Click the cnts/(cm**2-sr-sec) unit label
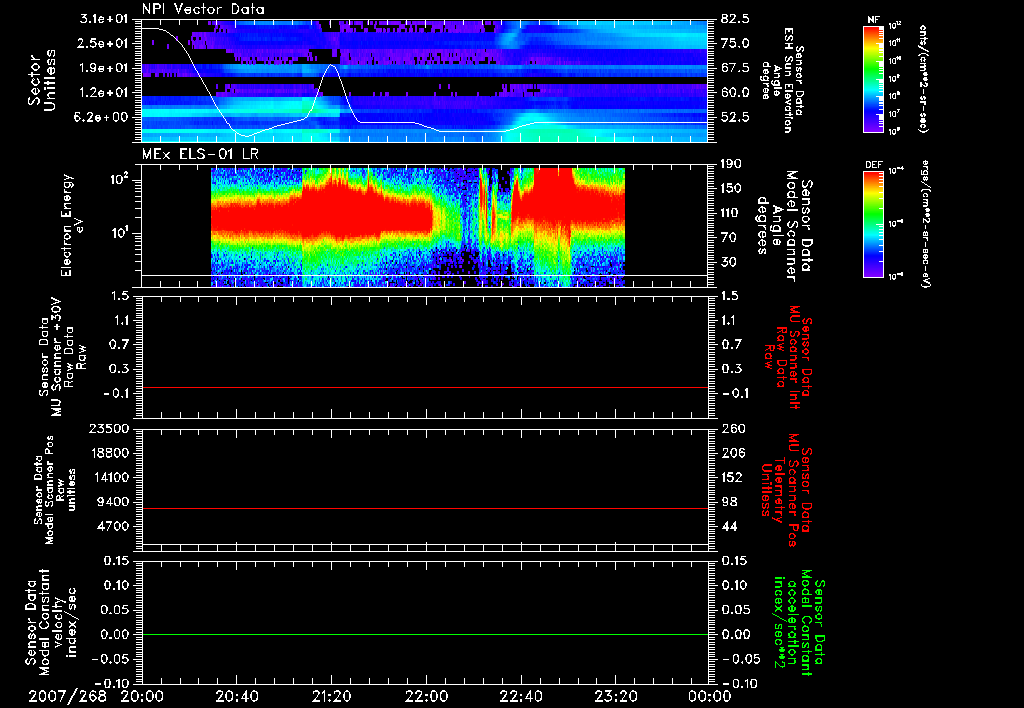The height and width of the screenshot is (708, 1024). coord(923,78)
